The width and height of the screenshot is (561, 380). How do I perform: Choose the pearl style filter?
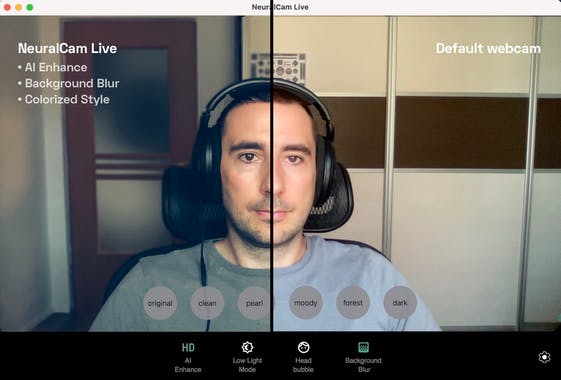coord(254,303)
